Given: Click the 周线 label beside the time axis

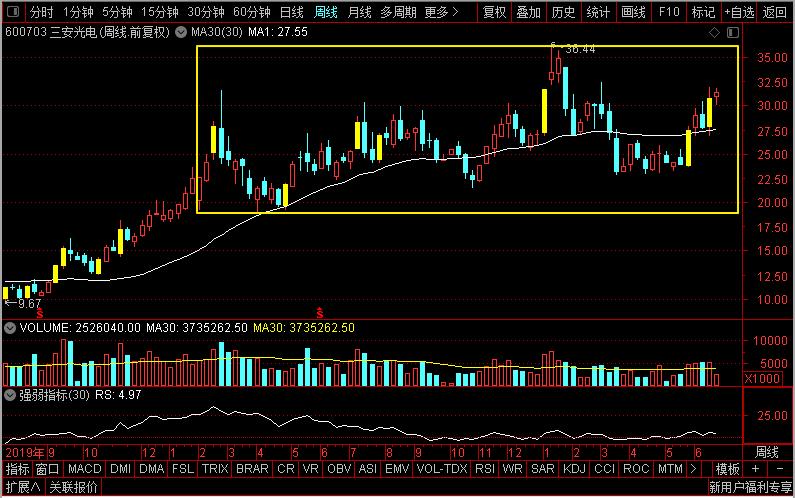Looking at the screenshot, I should 767,452.
